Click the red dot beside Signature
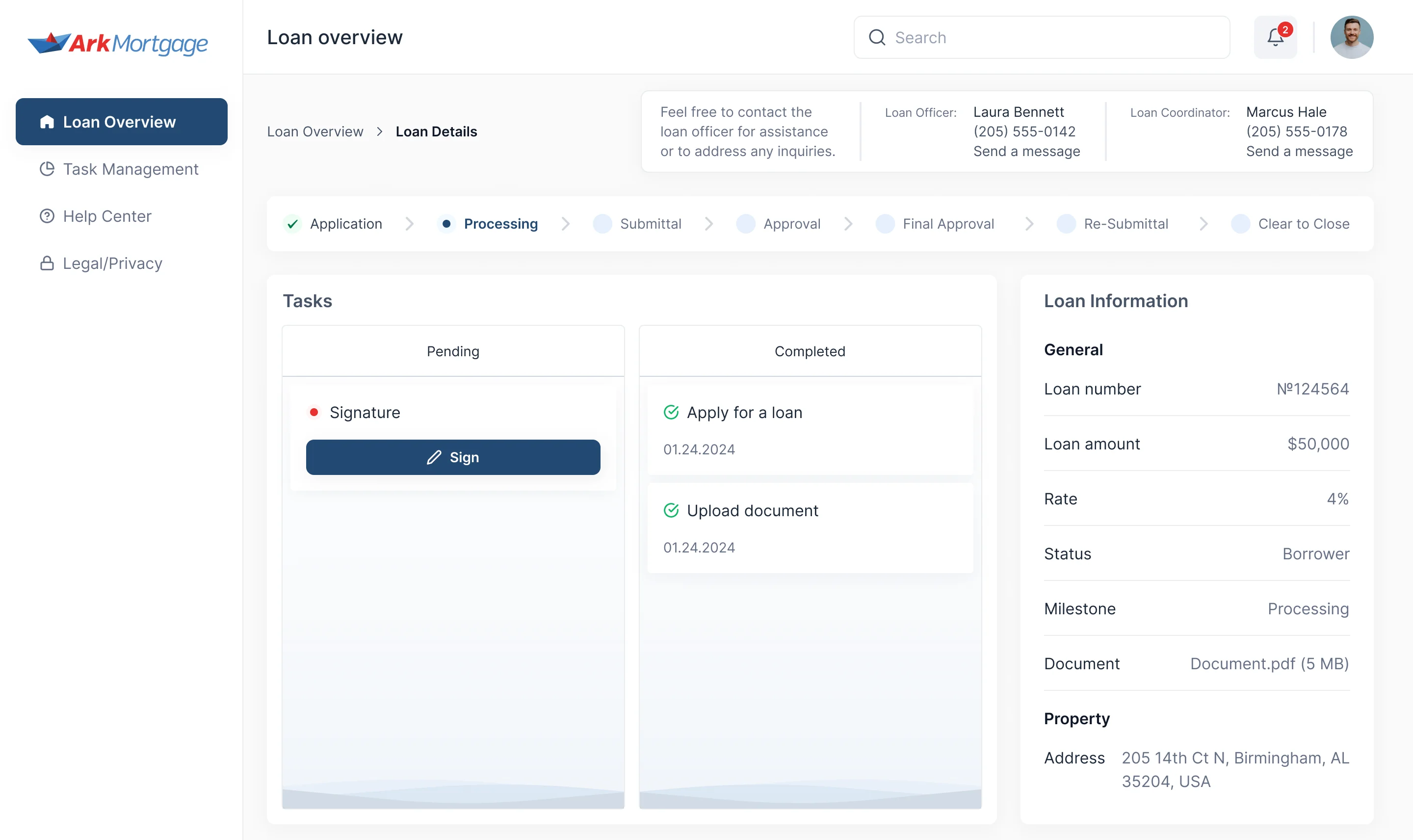The image size is (1413, 840). click(x=314, y=412)
